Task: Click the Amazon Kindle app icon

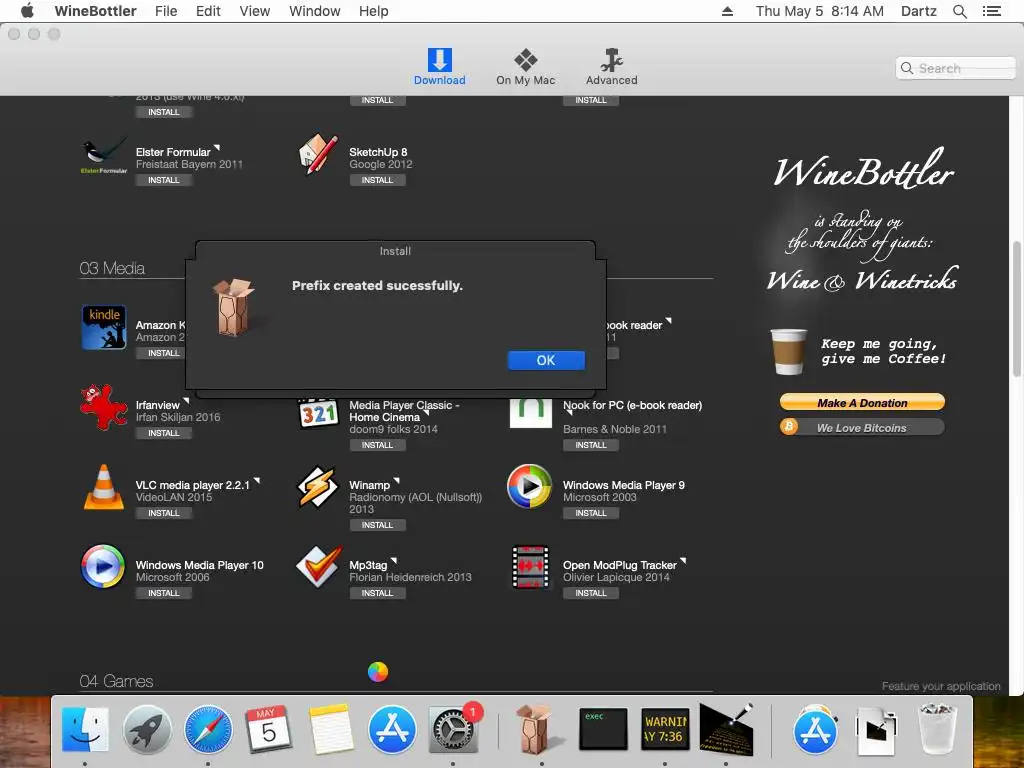Action: [x=104, y=328]
